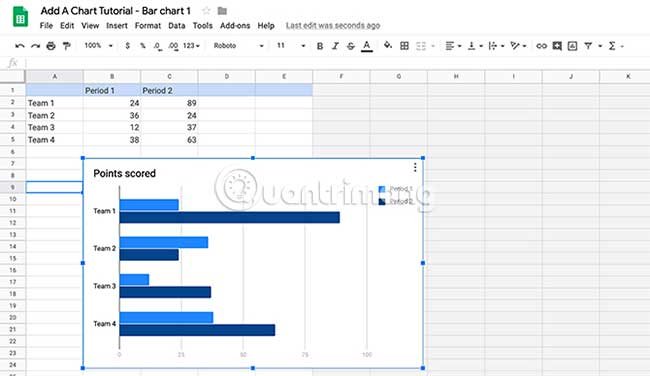The image size is (650, 376).
Task: Open the Roboto font dropdown
Action: pyautogui.click(x=238, y=46)
